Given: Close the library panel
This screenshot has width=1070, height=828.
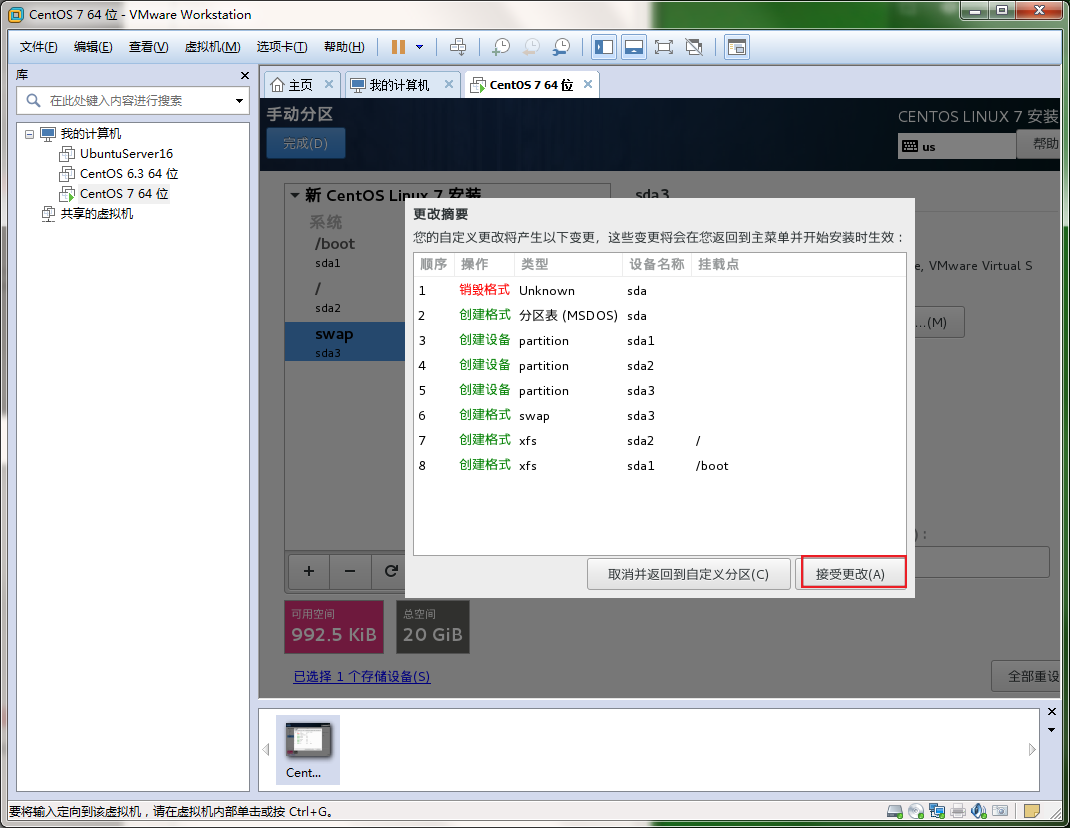Looking at the screenshot, I should tap(245, 75).
